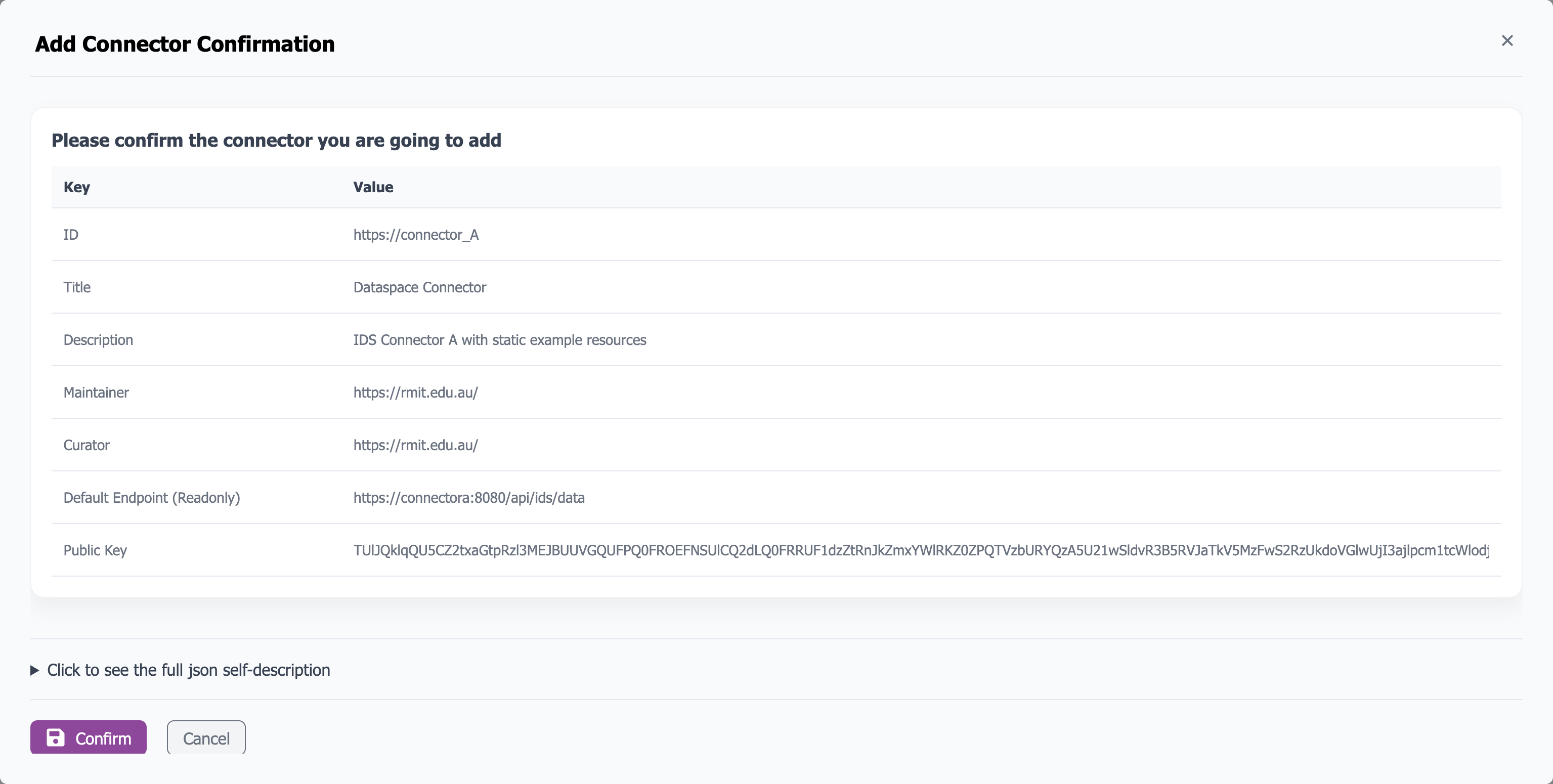Select the ID value https://connector_A
The height and width of the screenshot is (784, 1553).
416,234
